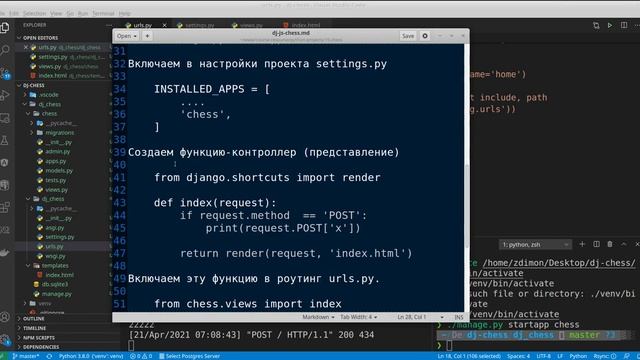Switch to the index.html editor tab
640x360 pixels.
(305, 25)
